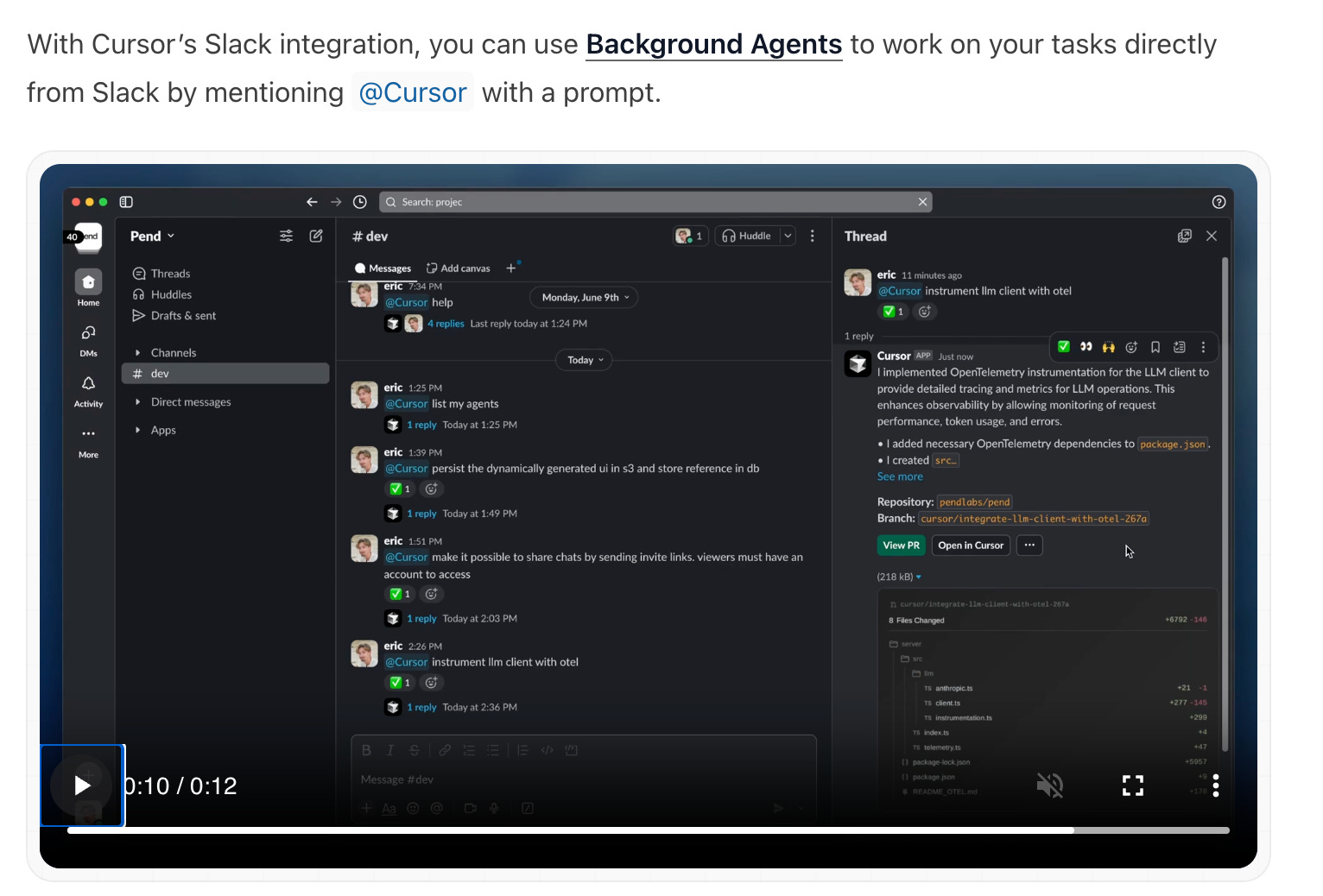Open 1 reply at 1:49 PM
Viewport: 1323px width, 896px height.
[421, 514]
